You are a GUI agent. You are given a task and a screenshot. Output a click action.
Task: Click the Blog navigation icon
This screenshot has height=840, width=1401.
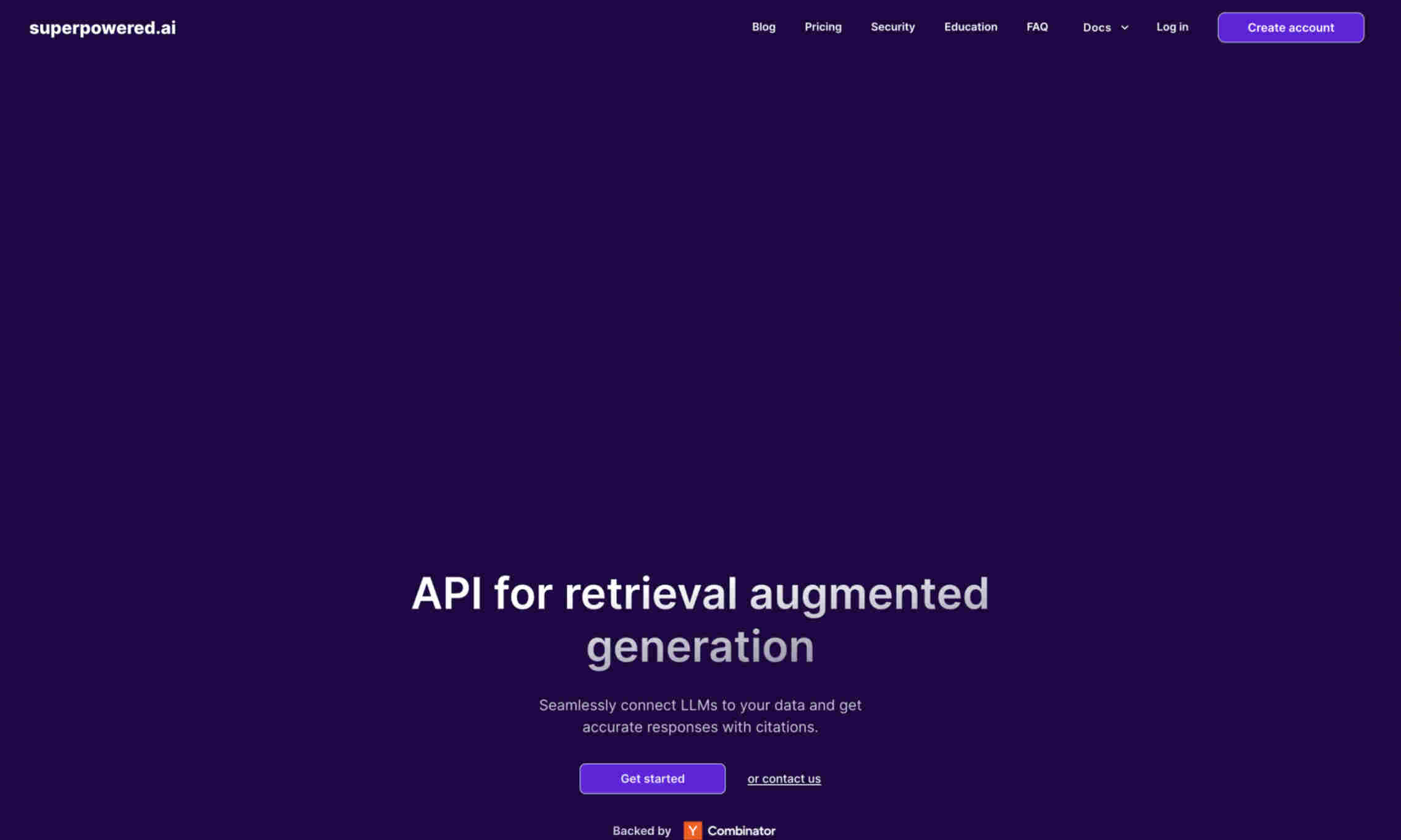pos(763,26)
